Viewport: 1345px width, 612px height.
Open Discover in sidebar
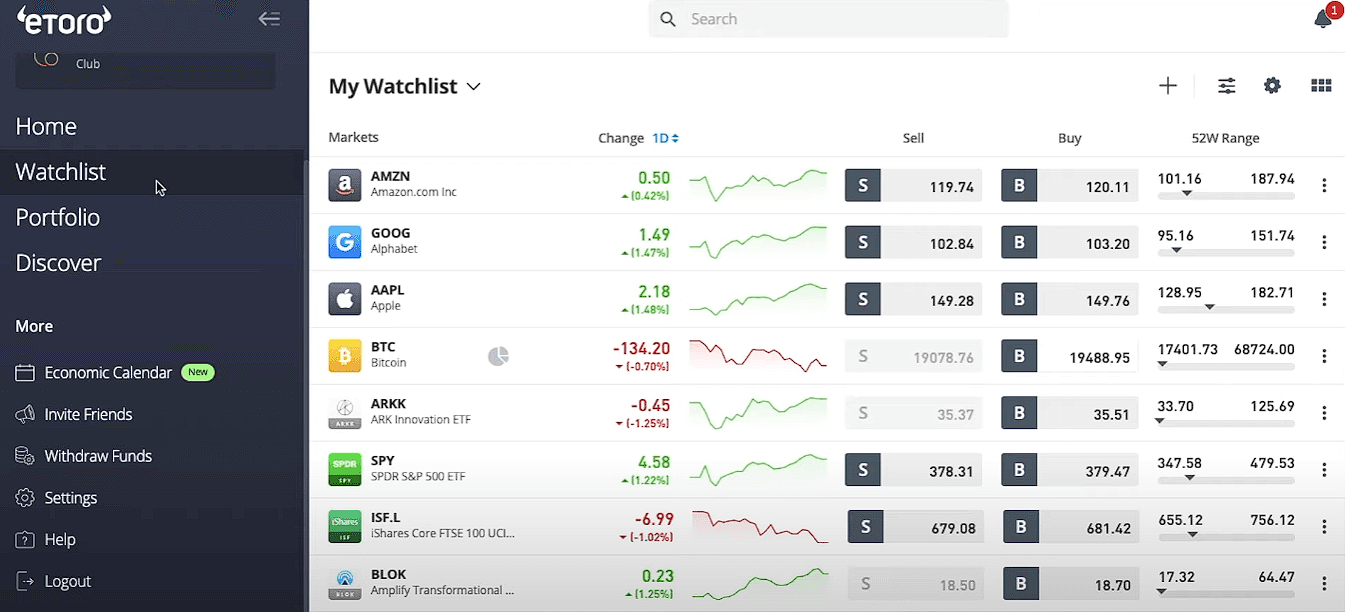tap(58, 263)
